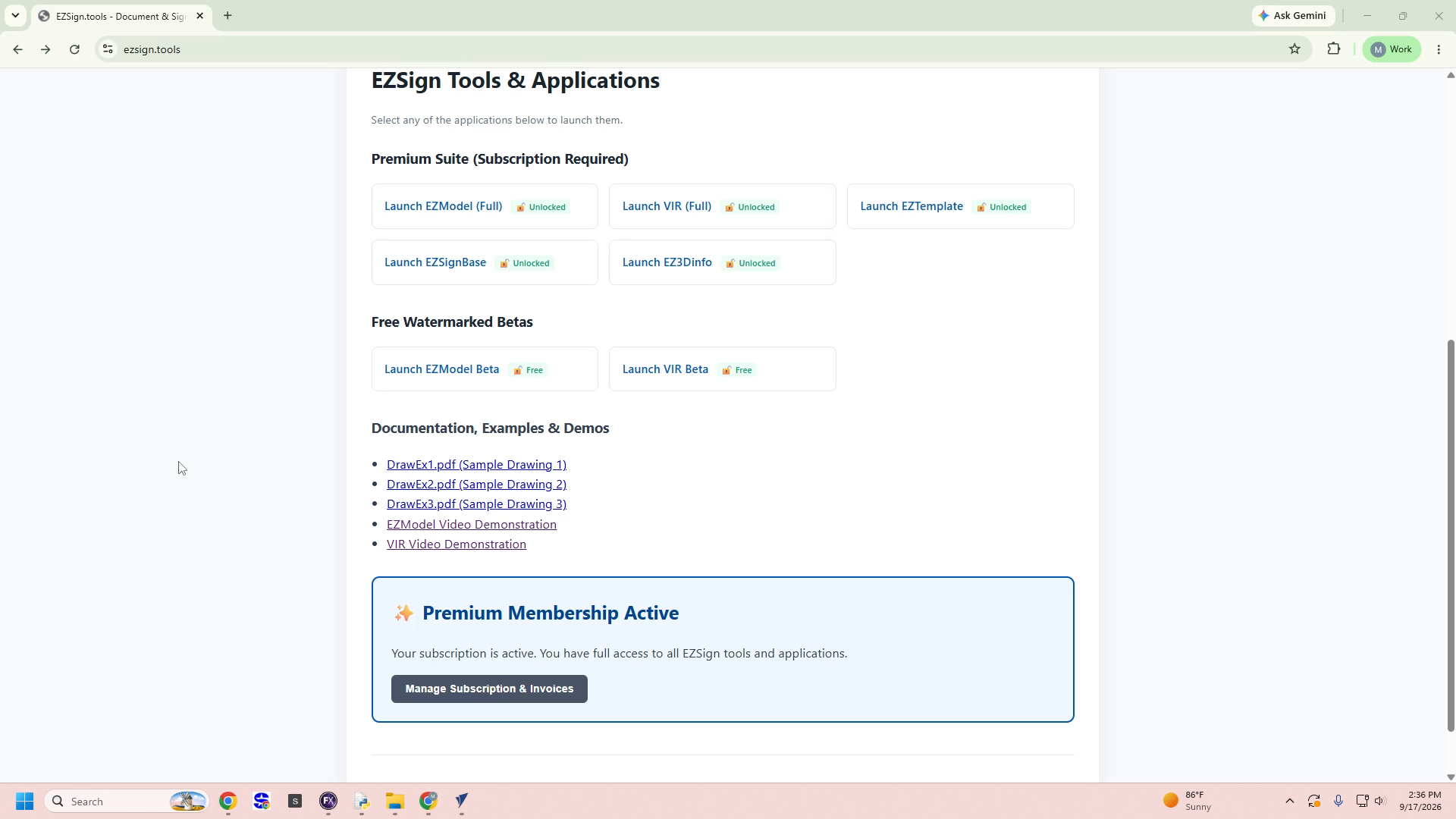Click the unlocked lock icon beside EZ3Dinfo

coord(730,263)
